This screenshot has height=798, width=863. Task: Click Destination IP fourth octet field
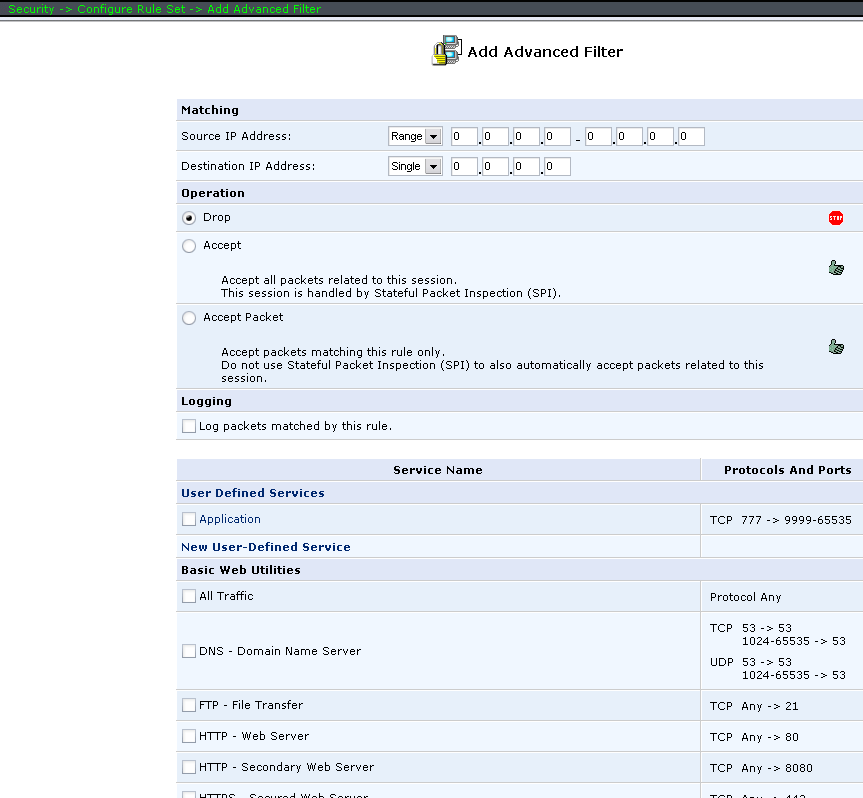pyautogui.click(x=558, y=166)
